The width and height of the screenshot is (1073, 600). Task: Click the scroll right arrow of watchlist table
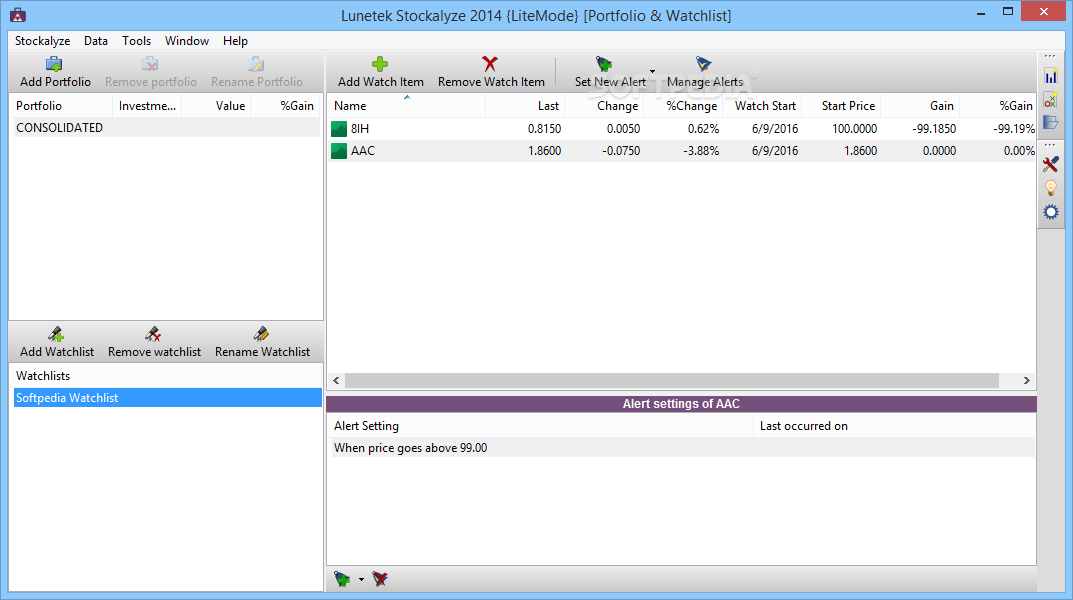1026,380
